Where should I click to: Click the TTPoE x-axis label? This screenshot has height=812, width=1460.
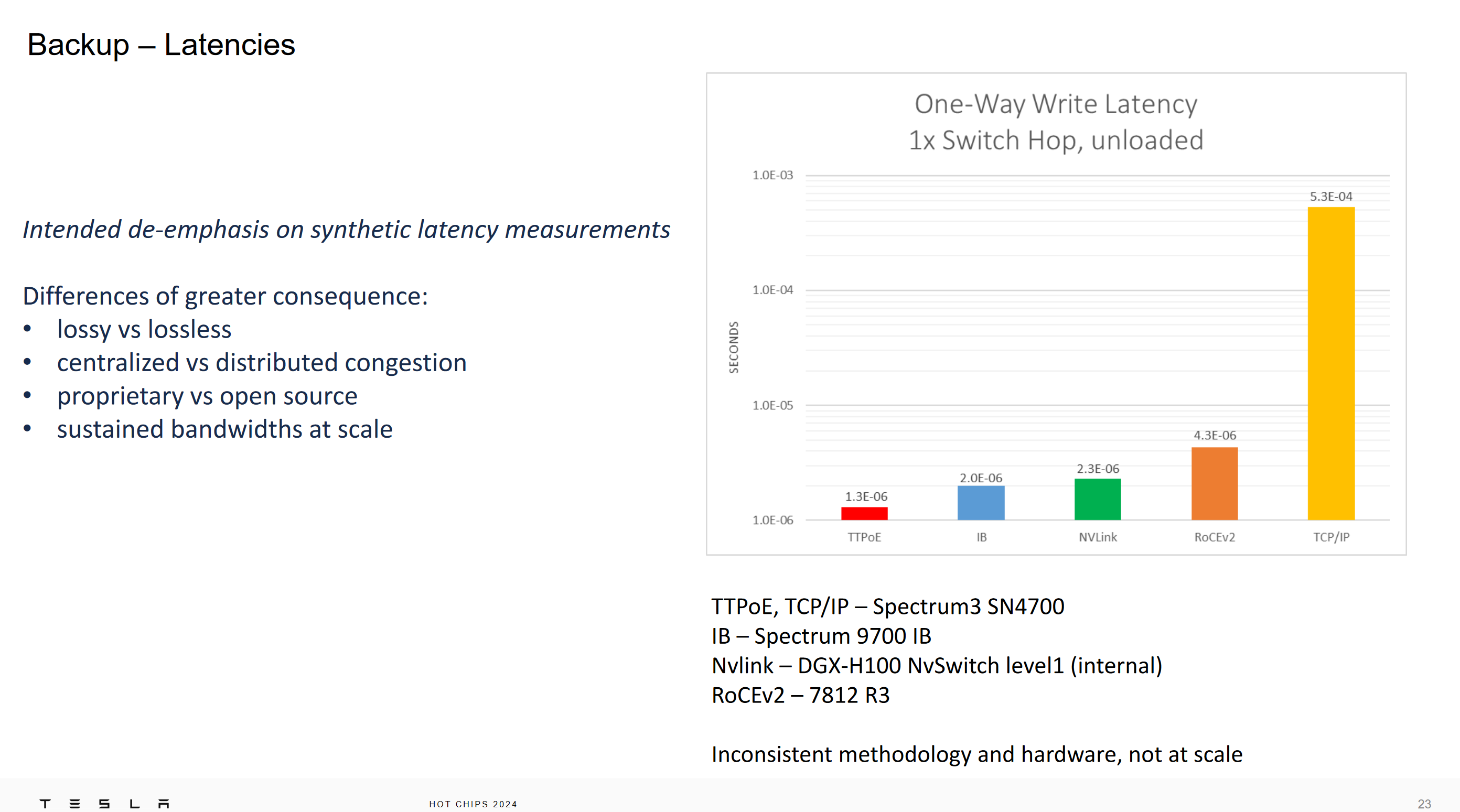click(x=864, y=537)
